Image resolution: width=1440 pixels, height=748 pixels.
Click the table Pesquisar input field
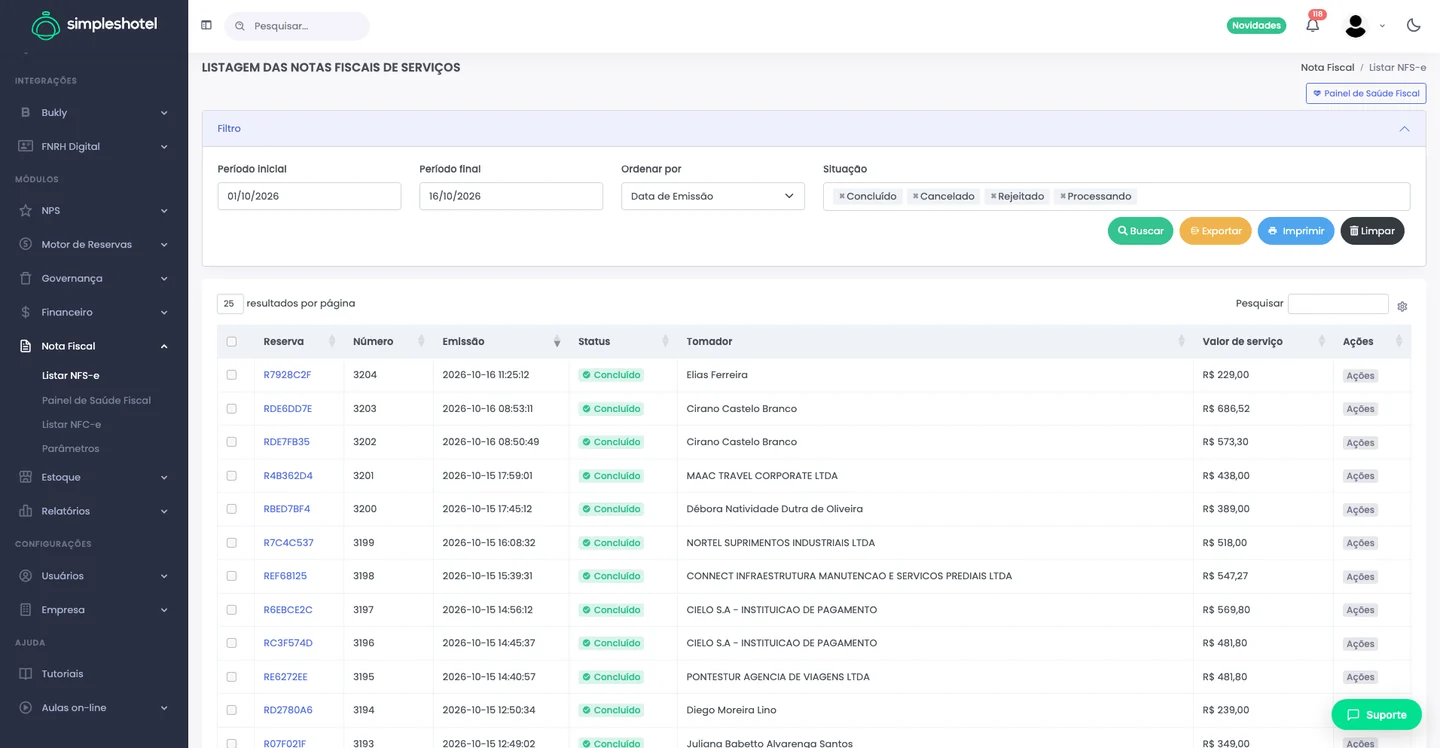(x=1338, y=303)
